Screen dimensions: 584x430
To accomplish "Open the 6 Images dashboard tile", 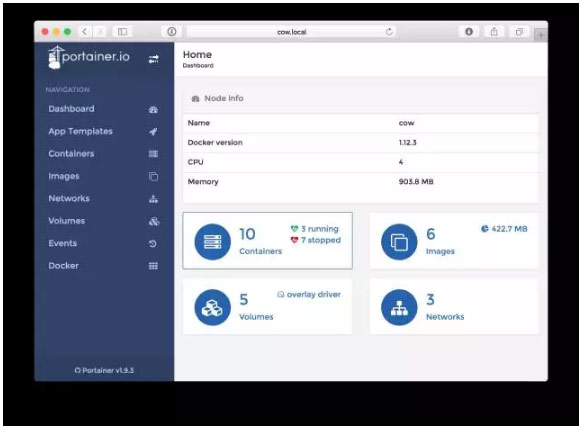I will coord(454,241).
